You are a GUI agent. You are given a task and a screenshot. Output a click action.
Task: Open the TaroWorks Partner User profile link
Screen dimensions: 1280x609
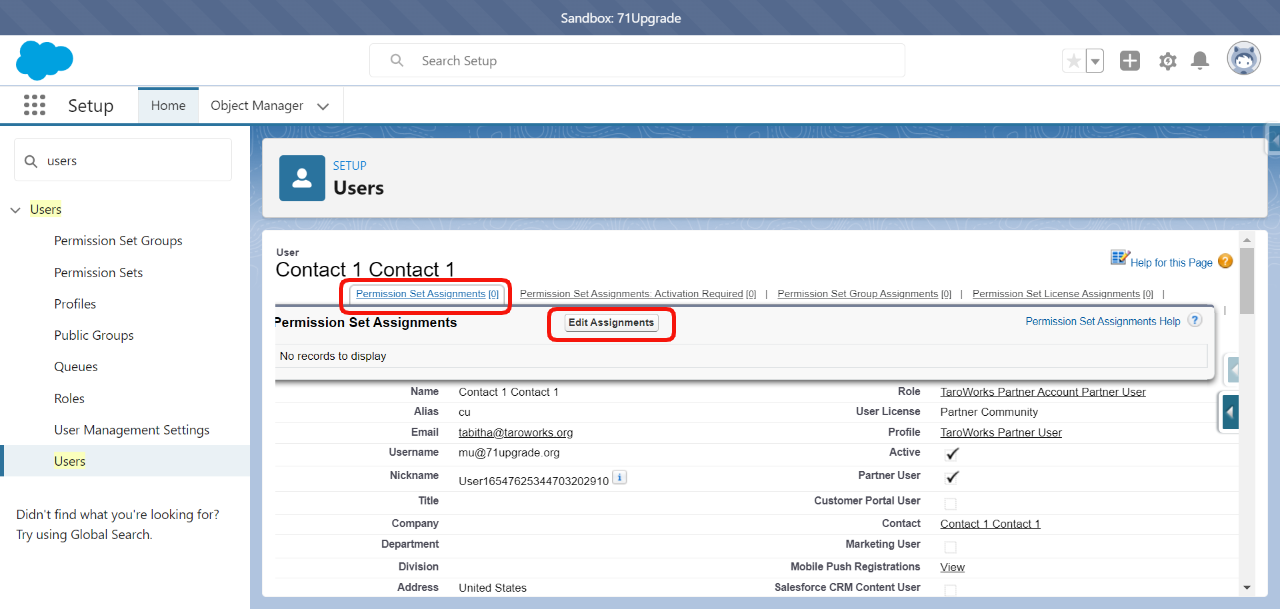point(1000,433)
